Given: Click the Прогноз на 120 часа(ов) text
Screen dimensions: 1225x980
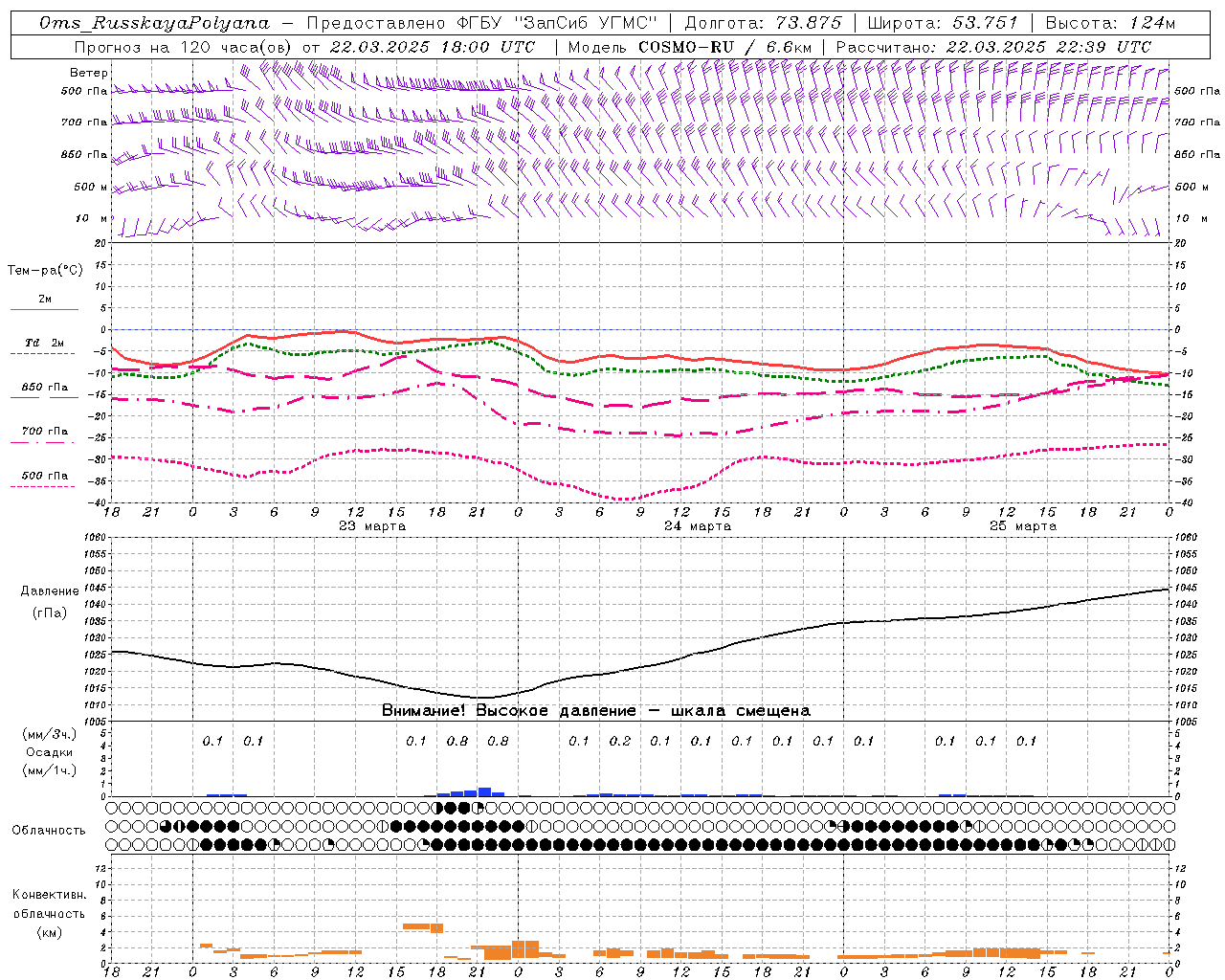Looking at the screenshot, I should (x=183, y=47).
